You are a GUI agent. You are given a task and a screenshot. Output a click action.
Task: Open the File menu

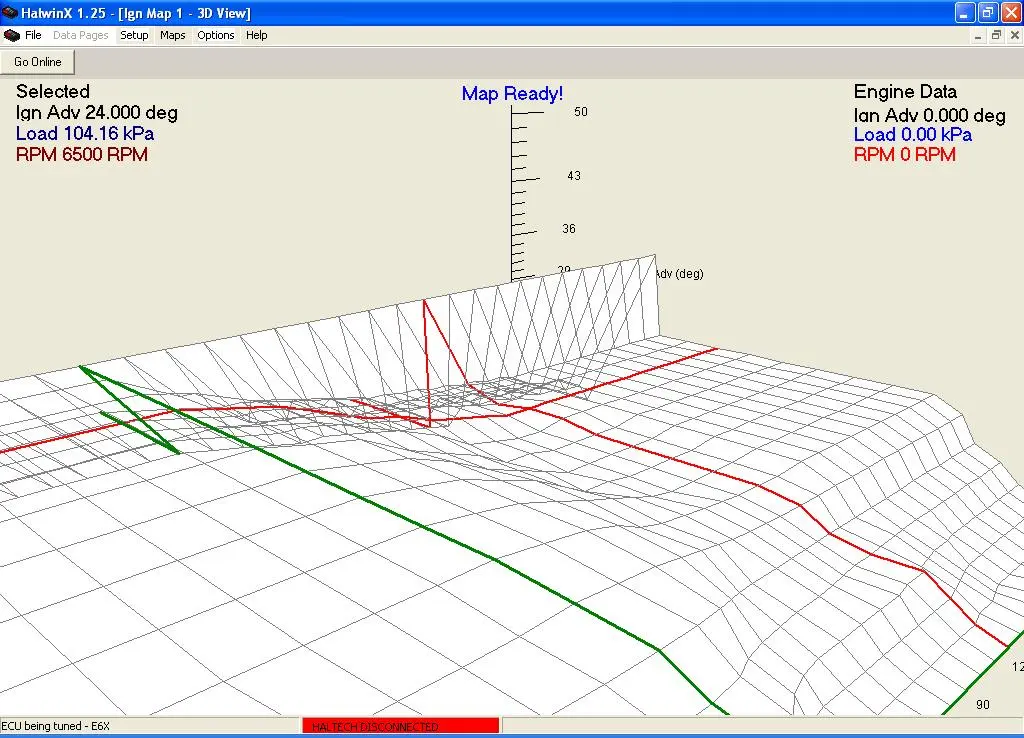click(34, 35)
